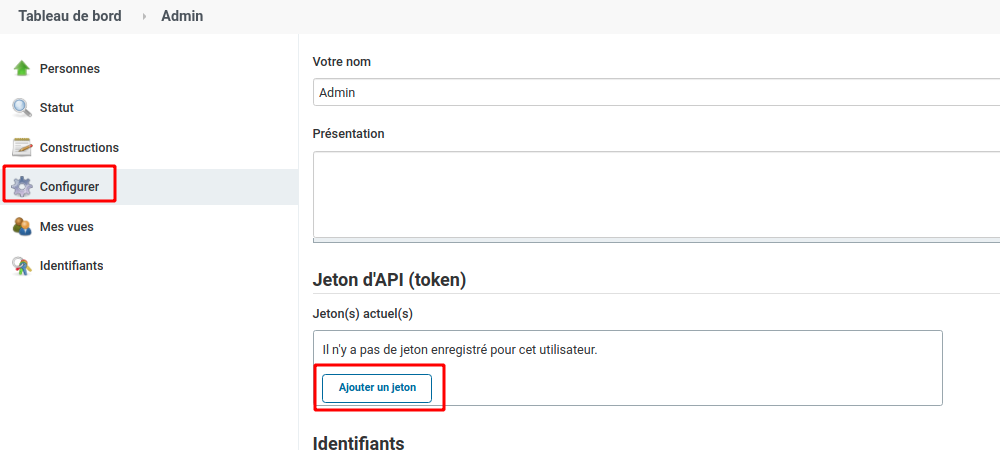The image size is (1000, 450).
Task: Open the Constructions sidebar link
Action: (79, 147)
